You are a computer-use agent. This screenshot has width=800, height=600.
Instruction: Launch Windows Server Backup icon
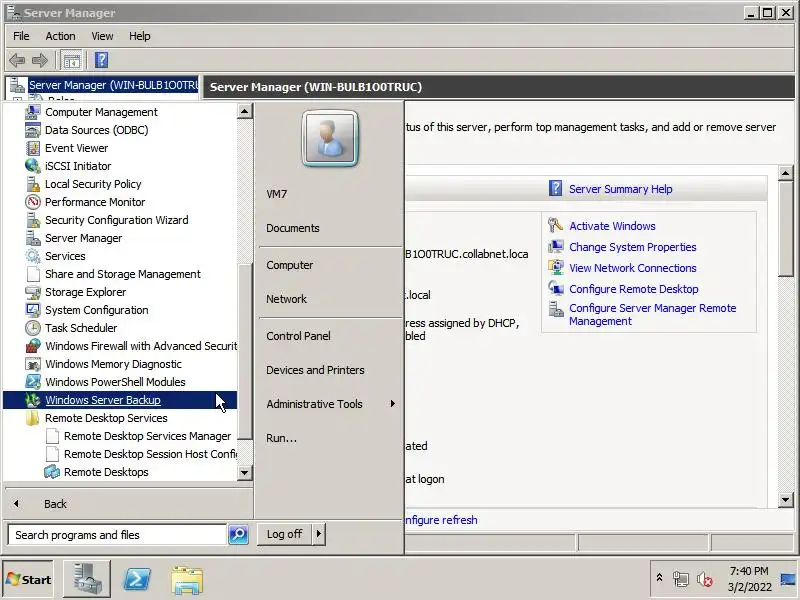click(x=33, y=400)
